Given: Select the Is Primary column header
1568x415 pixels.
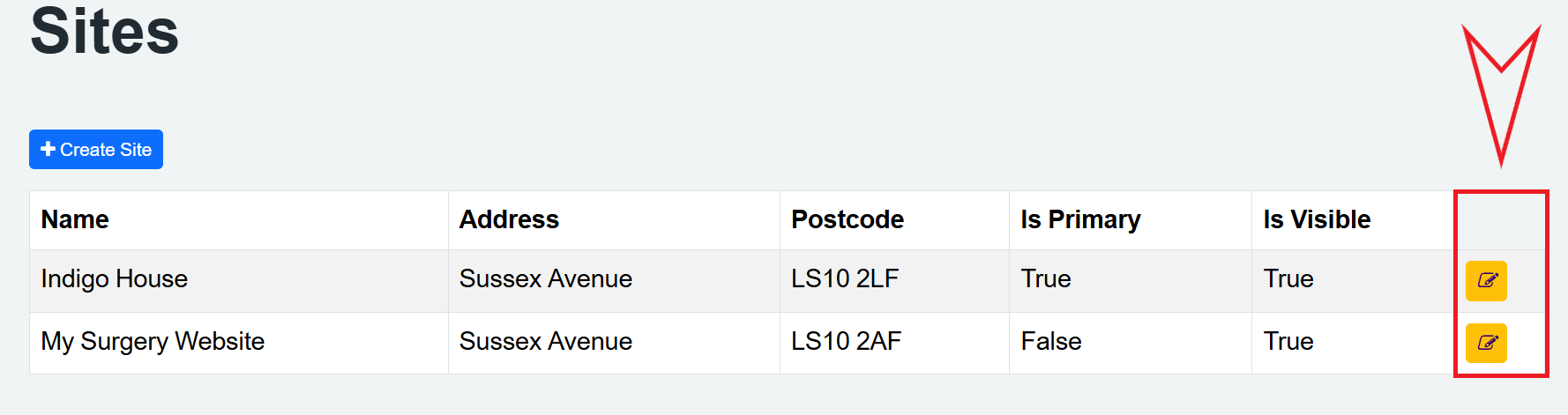Looking at the screenshot, I should 1080,219.
